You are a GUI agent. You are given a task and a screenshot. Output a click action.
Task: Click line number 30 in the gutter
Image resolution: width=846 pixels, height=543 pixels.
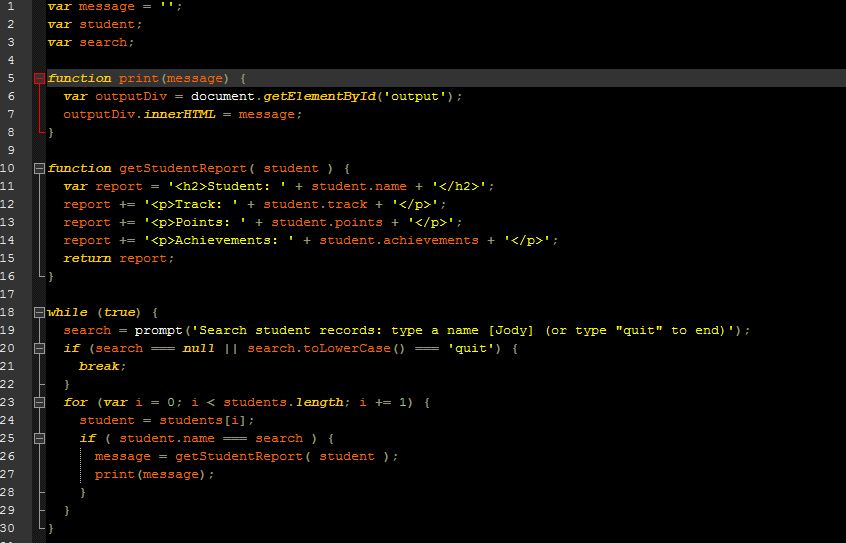tap(8, 528)
